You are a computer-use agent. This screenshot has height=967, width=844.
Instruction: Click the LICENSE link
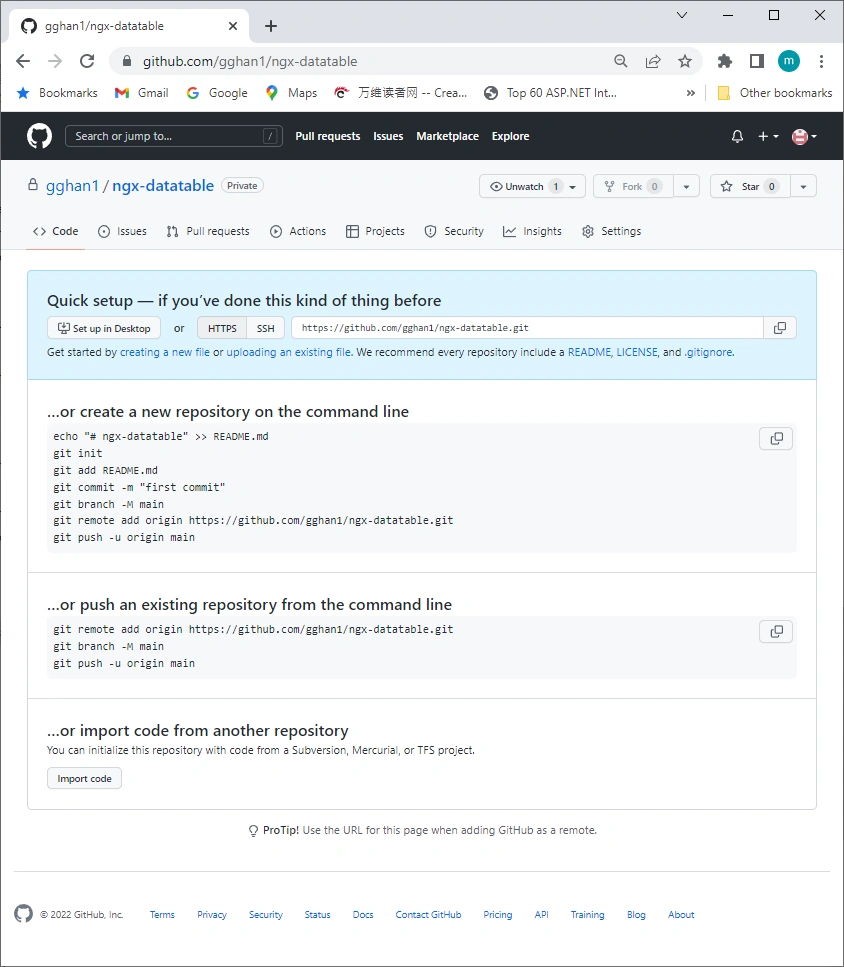click(x=637, y=352)
